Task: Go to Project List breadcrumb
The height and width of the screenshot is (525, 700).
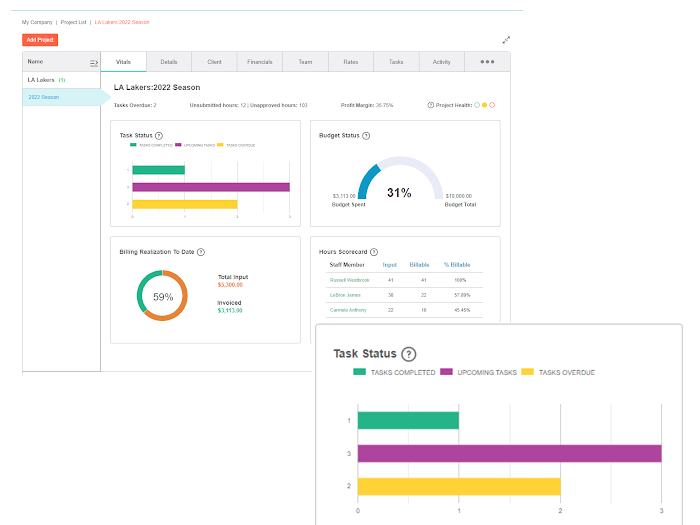Action: pyautogui.click(x=73, y=22)
